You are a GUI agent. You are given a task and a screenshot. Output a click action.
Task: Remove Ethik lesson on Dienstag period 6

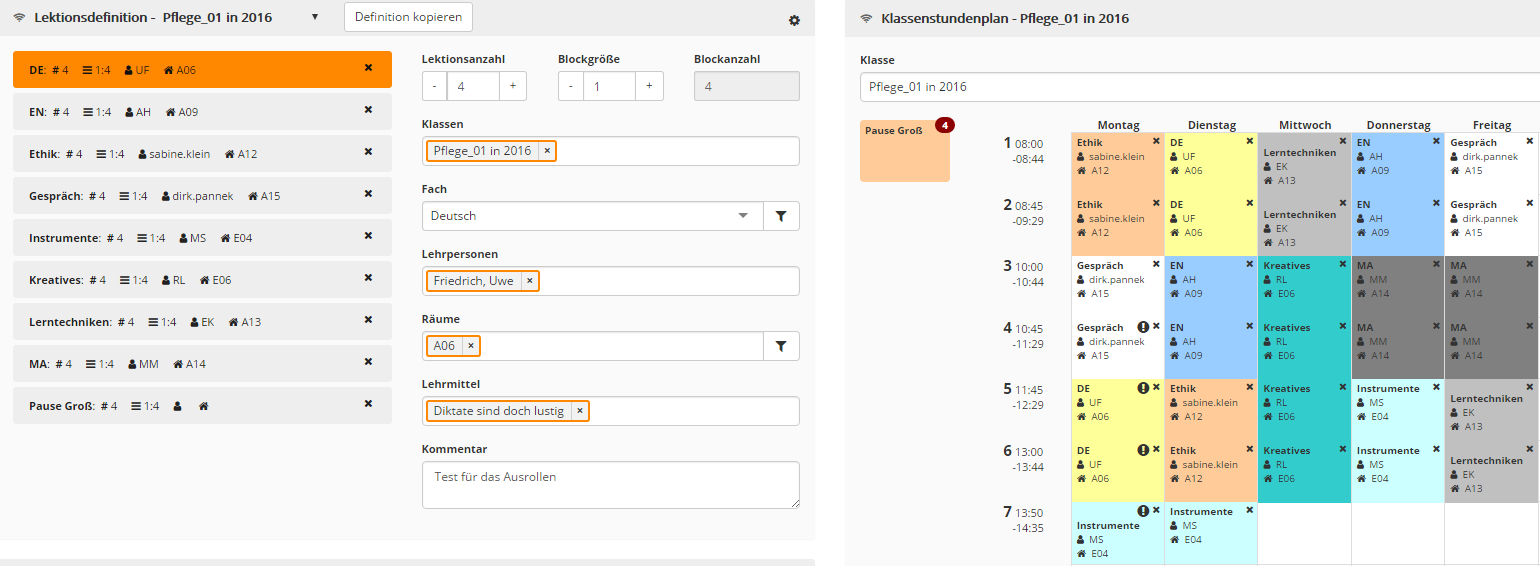coord(1250,449)
